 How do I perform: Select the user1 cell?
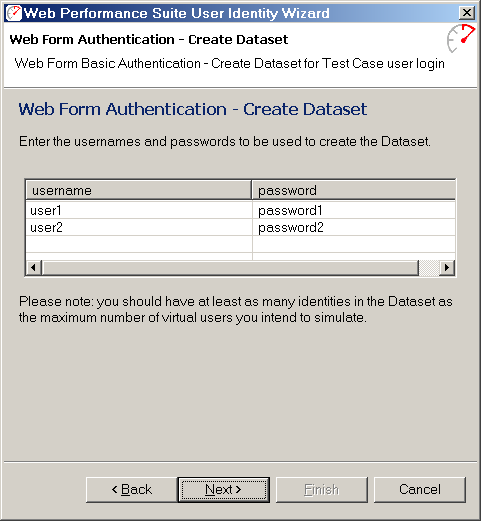point(139,210)
